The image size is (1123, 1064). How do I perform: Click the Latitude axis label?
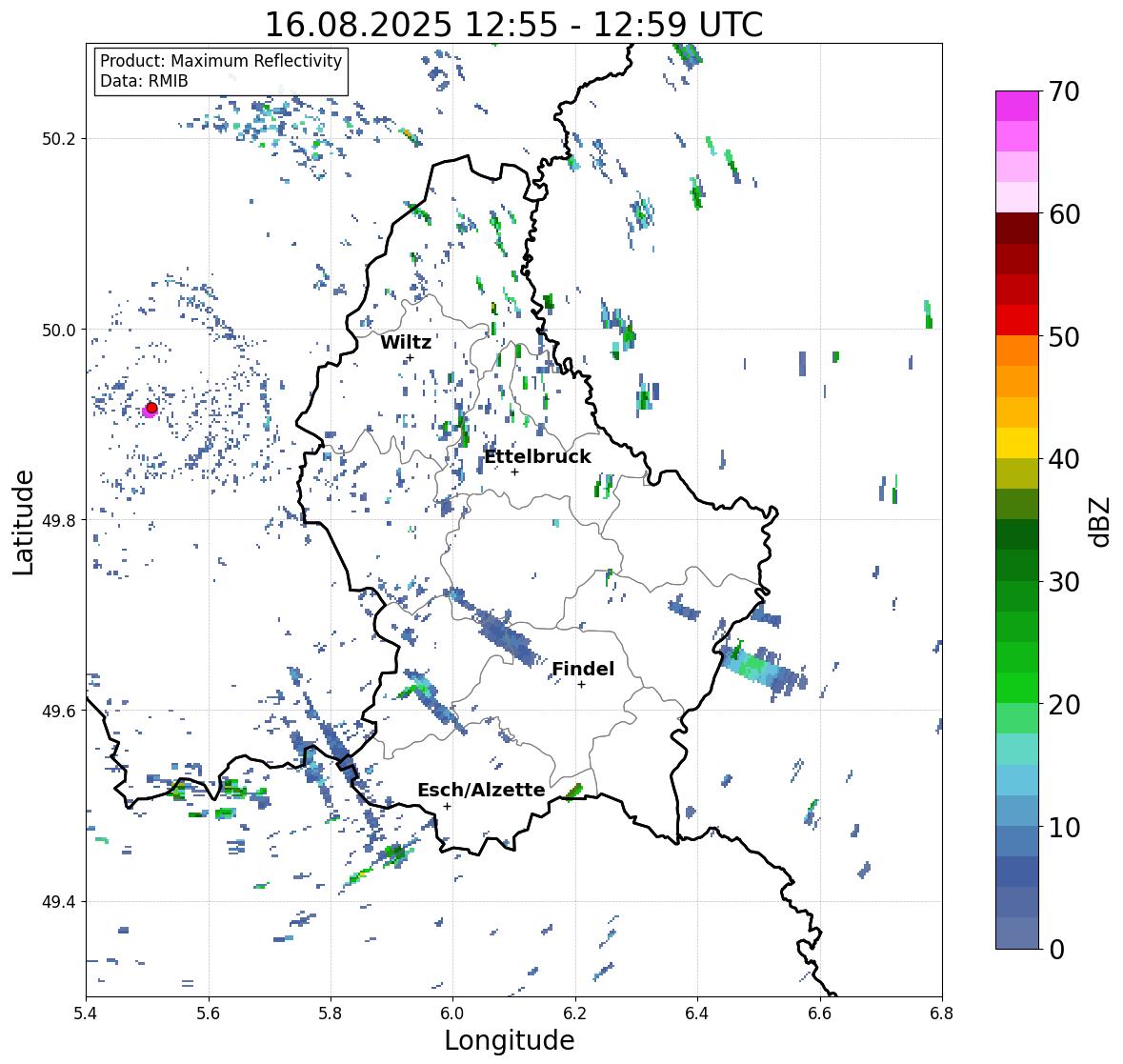click(23, 523)
